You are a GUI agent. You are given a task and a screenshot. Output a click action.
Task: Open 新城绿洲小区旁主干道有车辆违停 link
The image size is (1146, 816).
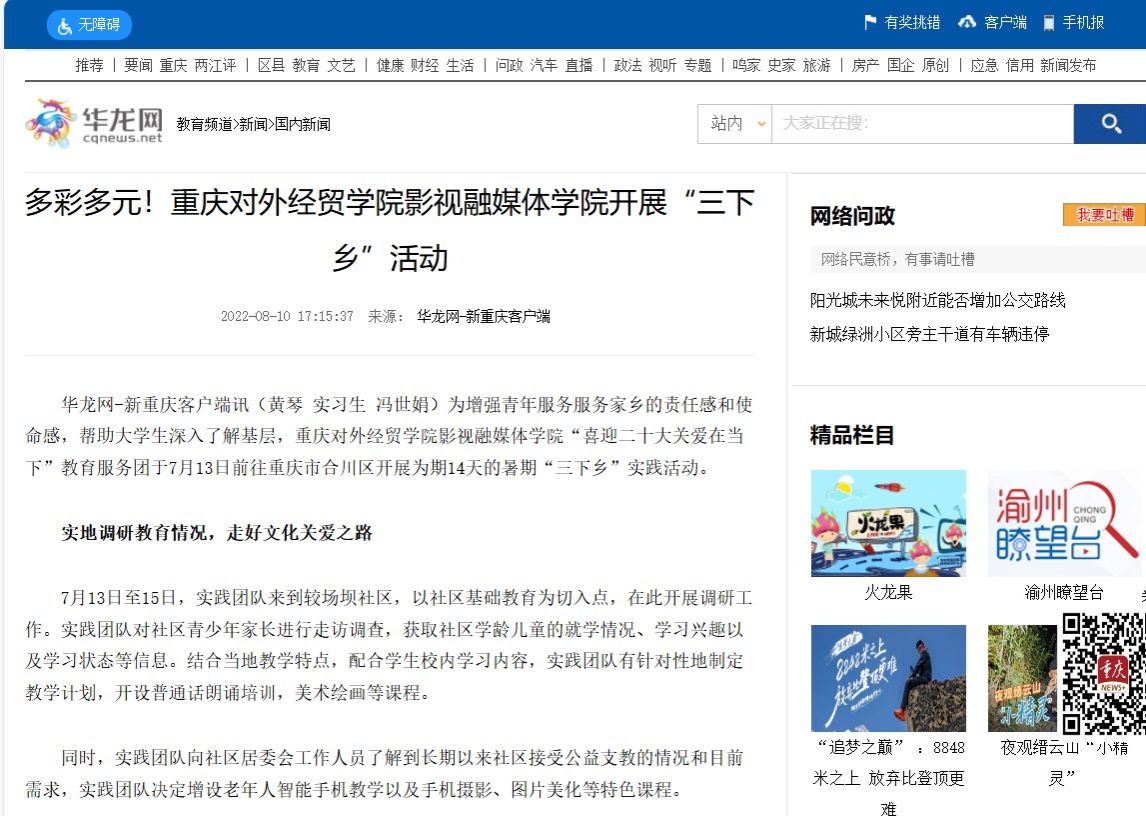(929, 334)
